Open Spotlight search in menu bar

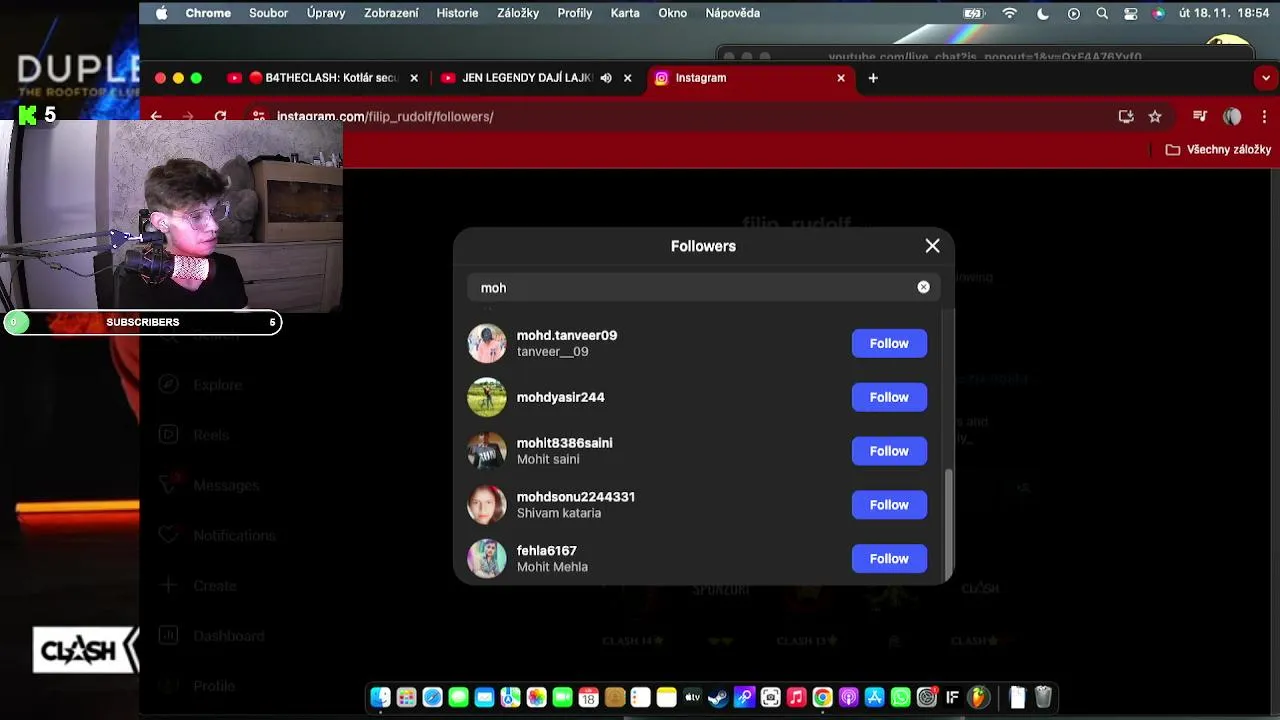(x=1102, y=13)
